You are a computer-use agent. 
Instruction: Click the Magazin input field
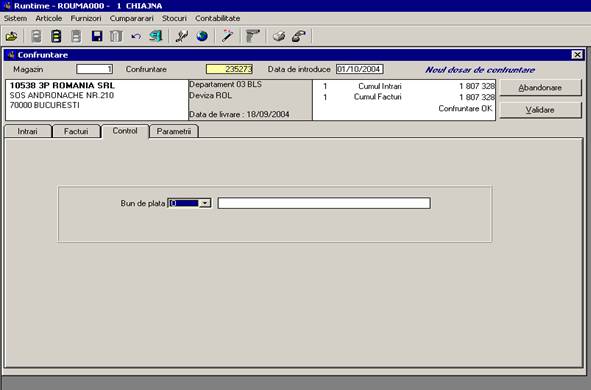click(94, 69)
